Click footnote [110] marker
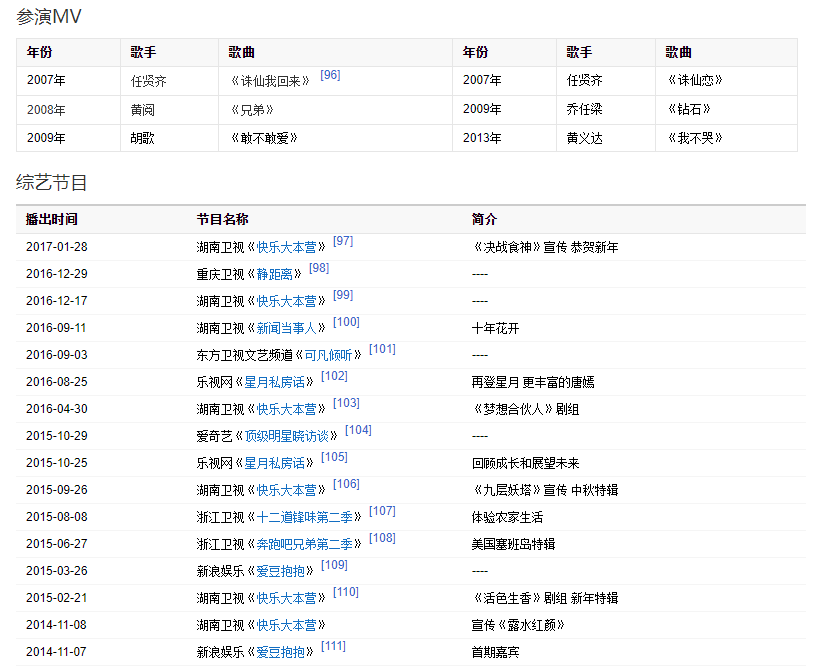The height and width of the screenshot is (671, 816). (x=346, y=592)
